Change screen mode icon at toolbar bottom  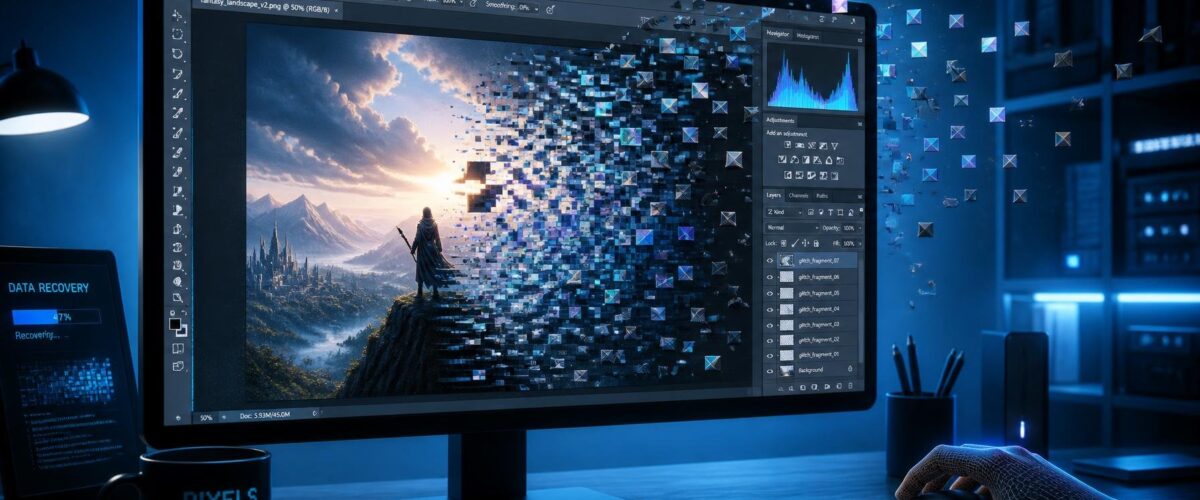point(177,366)
